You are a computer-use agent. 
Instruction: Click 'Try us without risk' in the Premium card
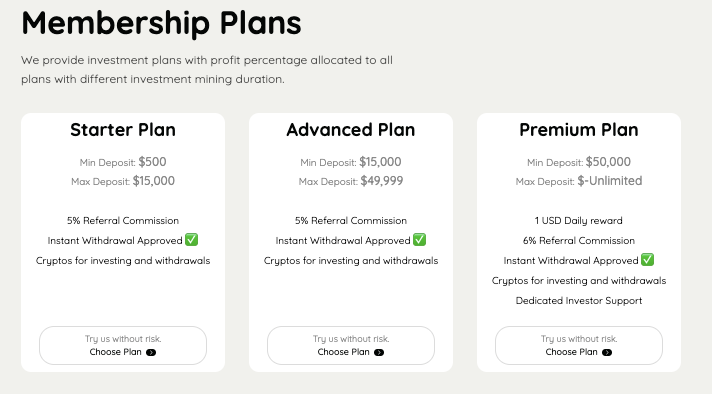pos(579,339)
